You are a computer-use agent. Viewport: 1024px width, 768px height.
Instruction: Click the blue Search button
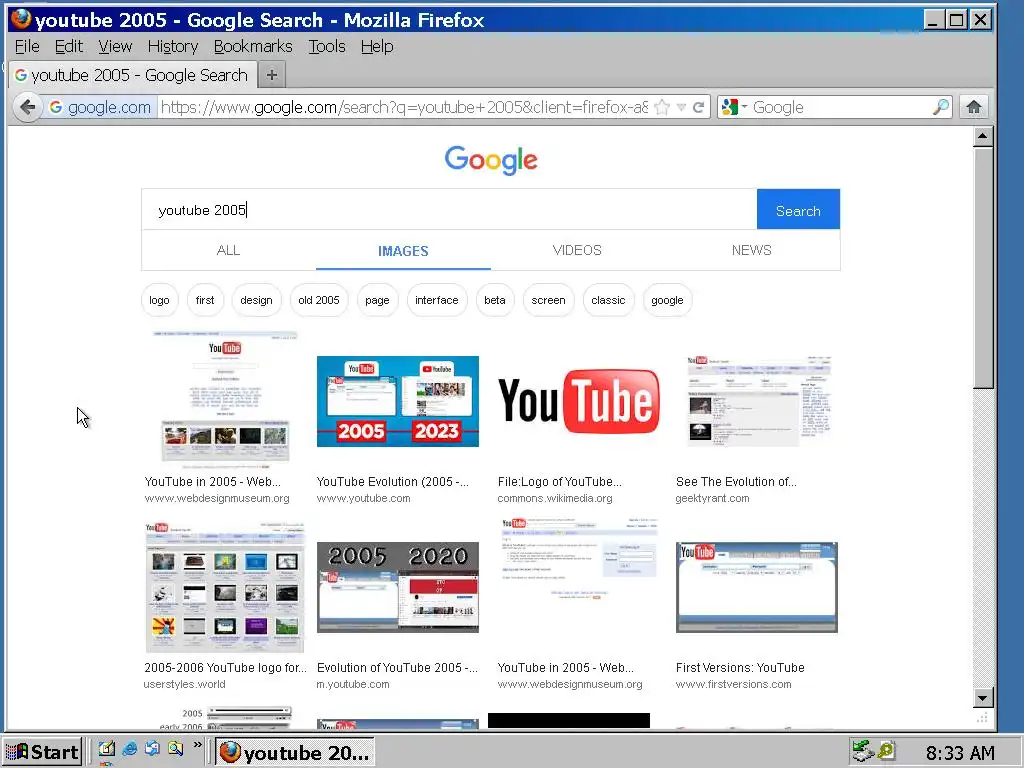point(798,210)
